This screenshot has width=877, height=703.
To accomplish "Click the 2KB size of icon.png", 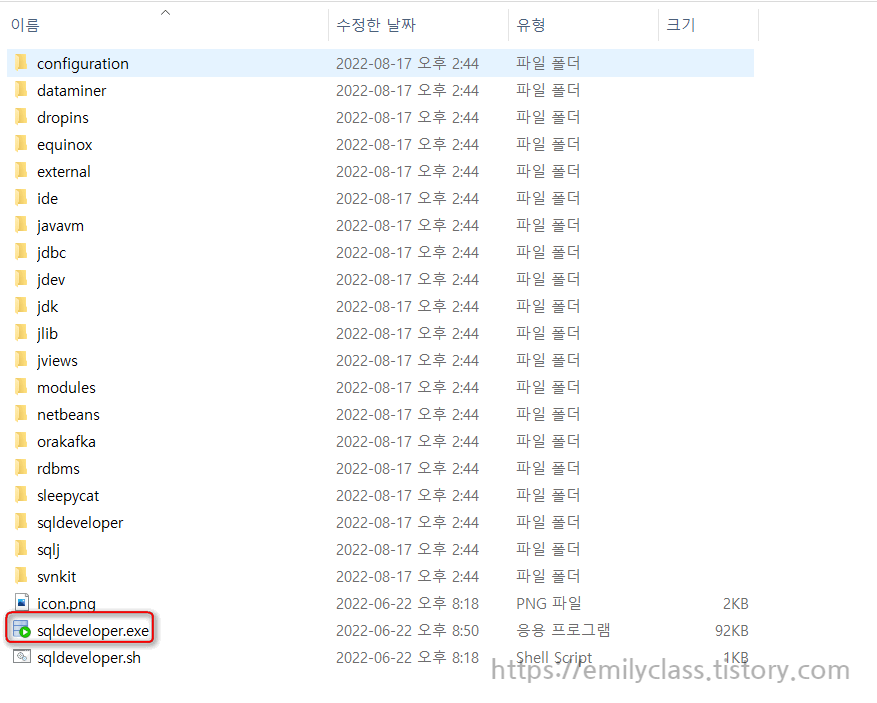I will (735, 604).
